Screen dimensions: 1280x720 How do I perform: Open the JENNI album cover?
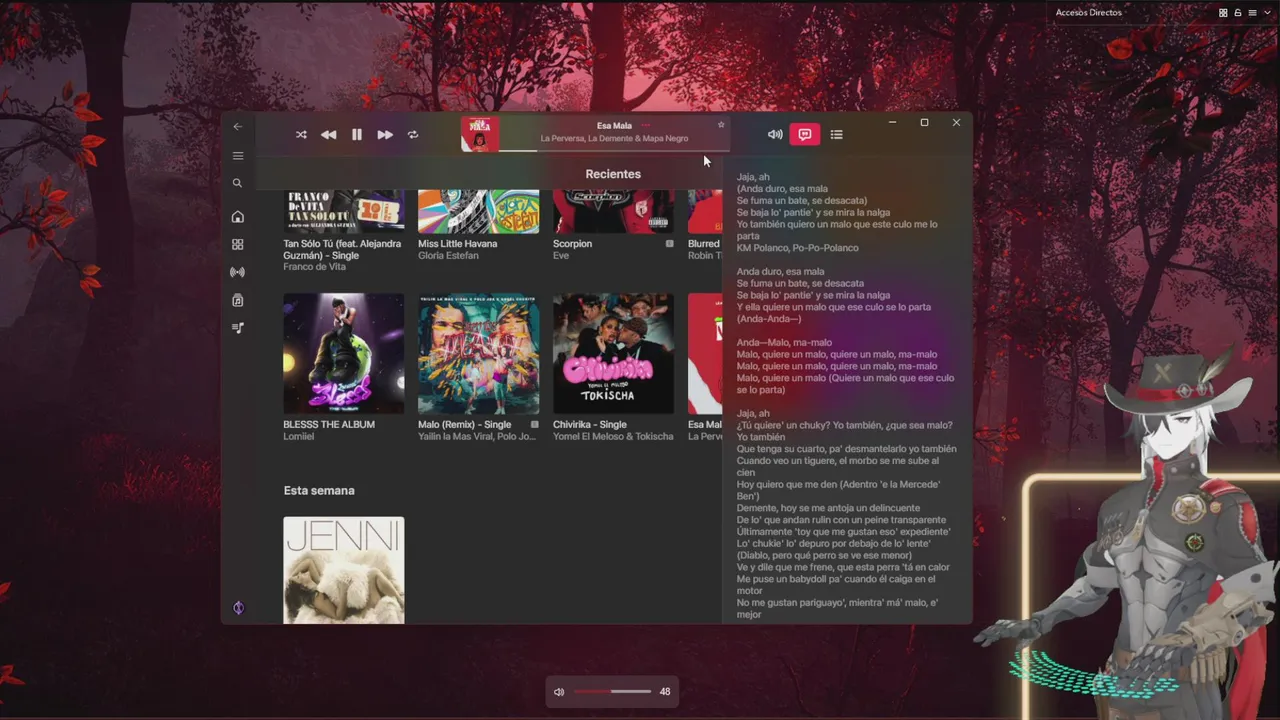click(343, 570)
